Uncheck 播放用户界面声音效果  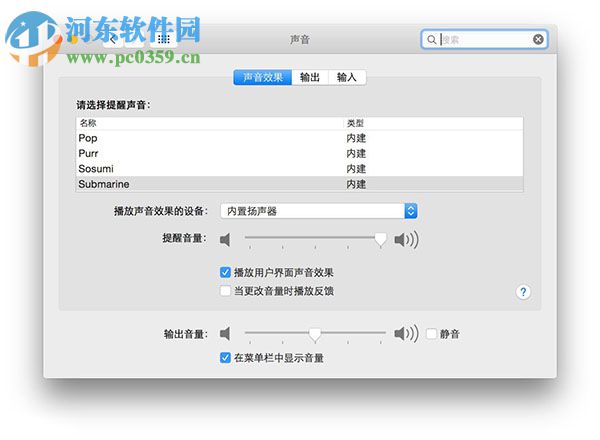[225, 272]
